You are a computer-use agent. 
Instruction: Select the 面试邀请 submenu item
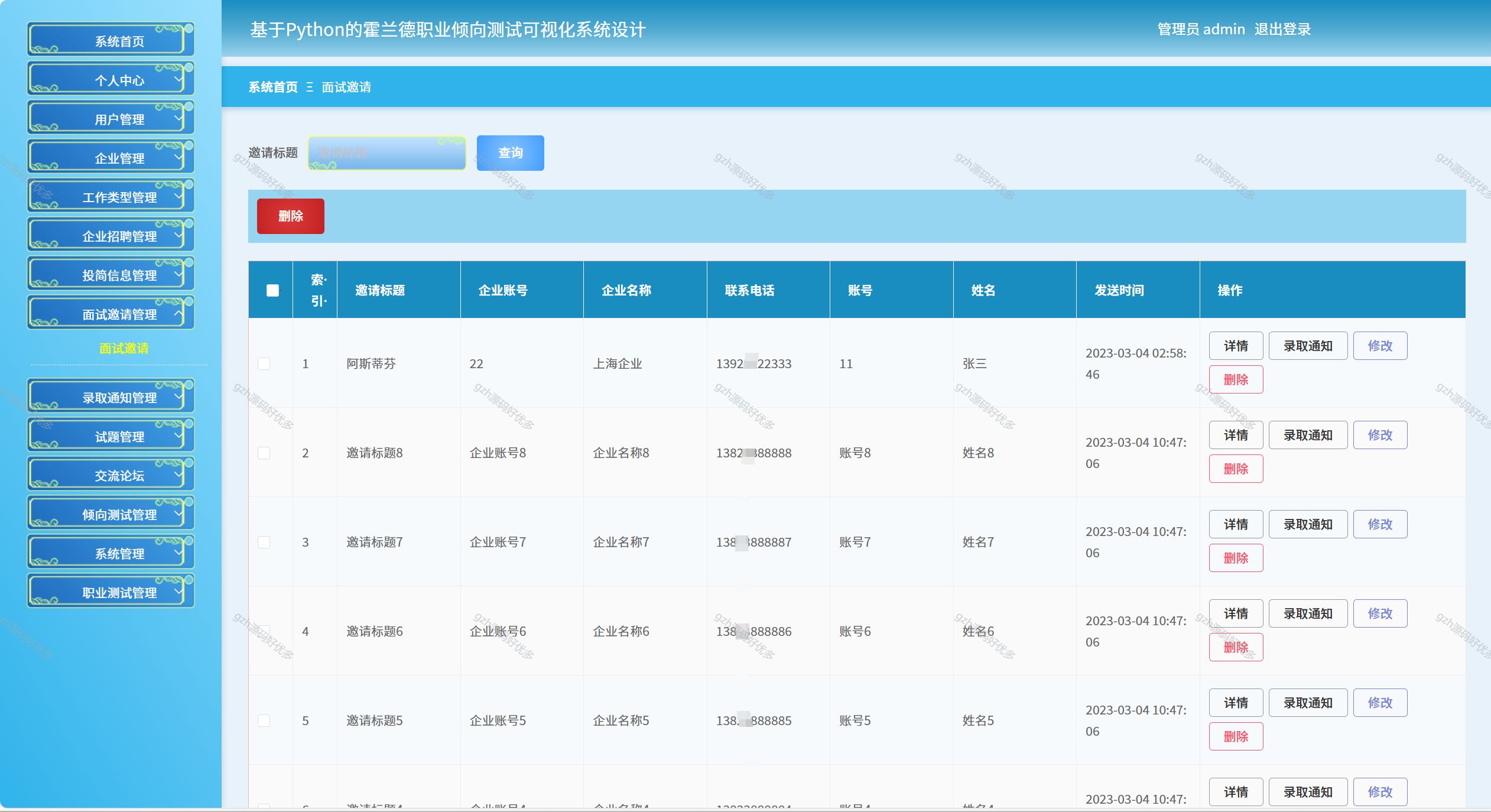[x=124, y=348]
